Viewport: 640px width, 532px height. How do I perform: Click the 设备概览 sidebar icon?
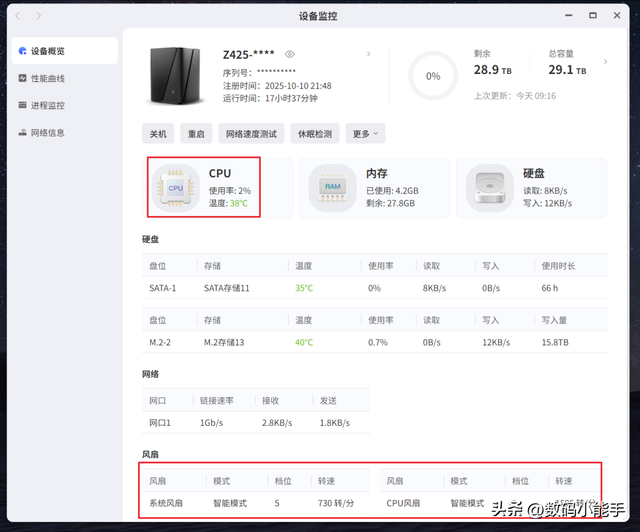[x=22, y=51]
